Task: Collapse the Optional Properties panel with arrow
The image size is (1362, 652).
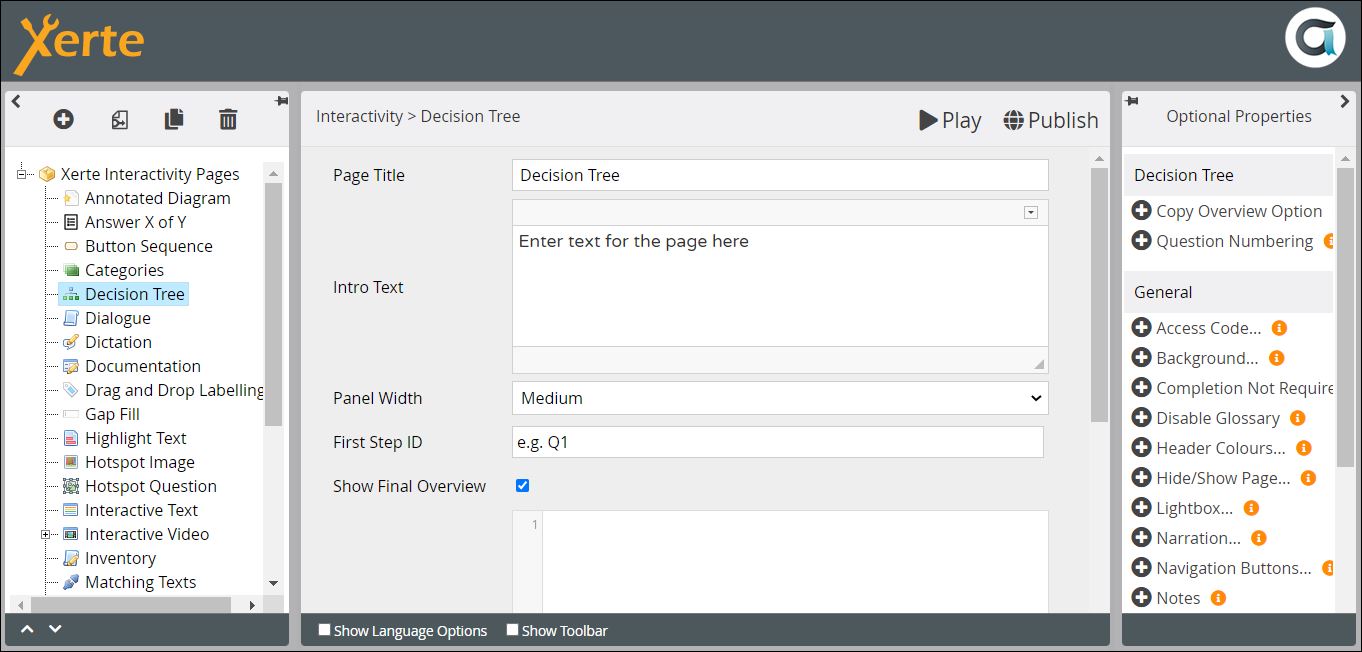Action: coord(1344,102)
